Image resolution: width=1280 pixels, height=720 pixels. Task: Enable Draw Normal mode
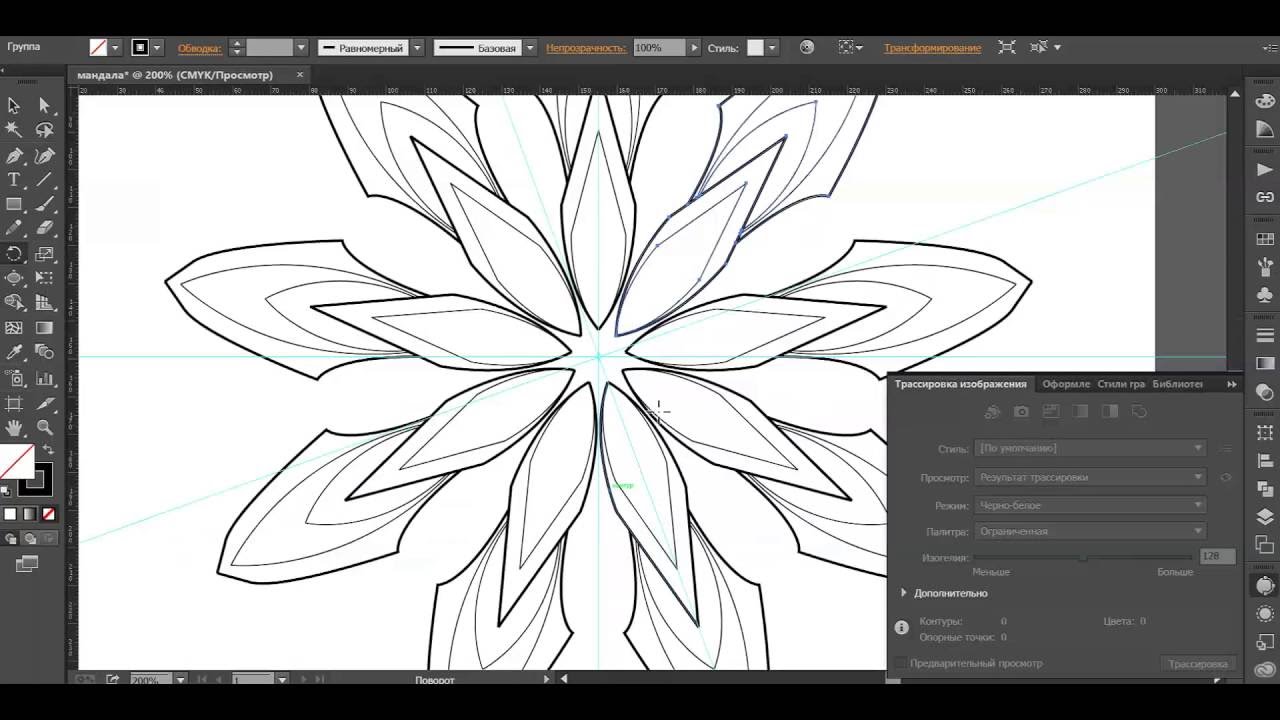(10, 539)
